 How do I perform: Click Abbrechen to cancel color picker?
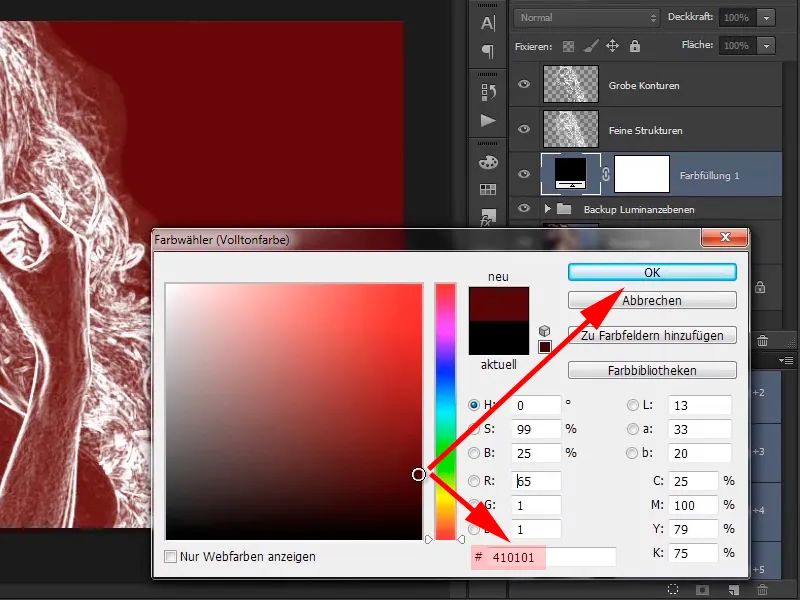[652, 300]
